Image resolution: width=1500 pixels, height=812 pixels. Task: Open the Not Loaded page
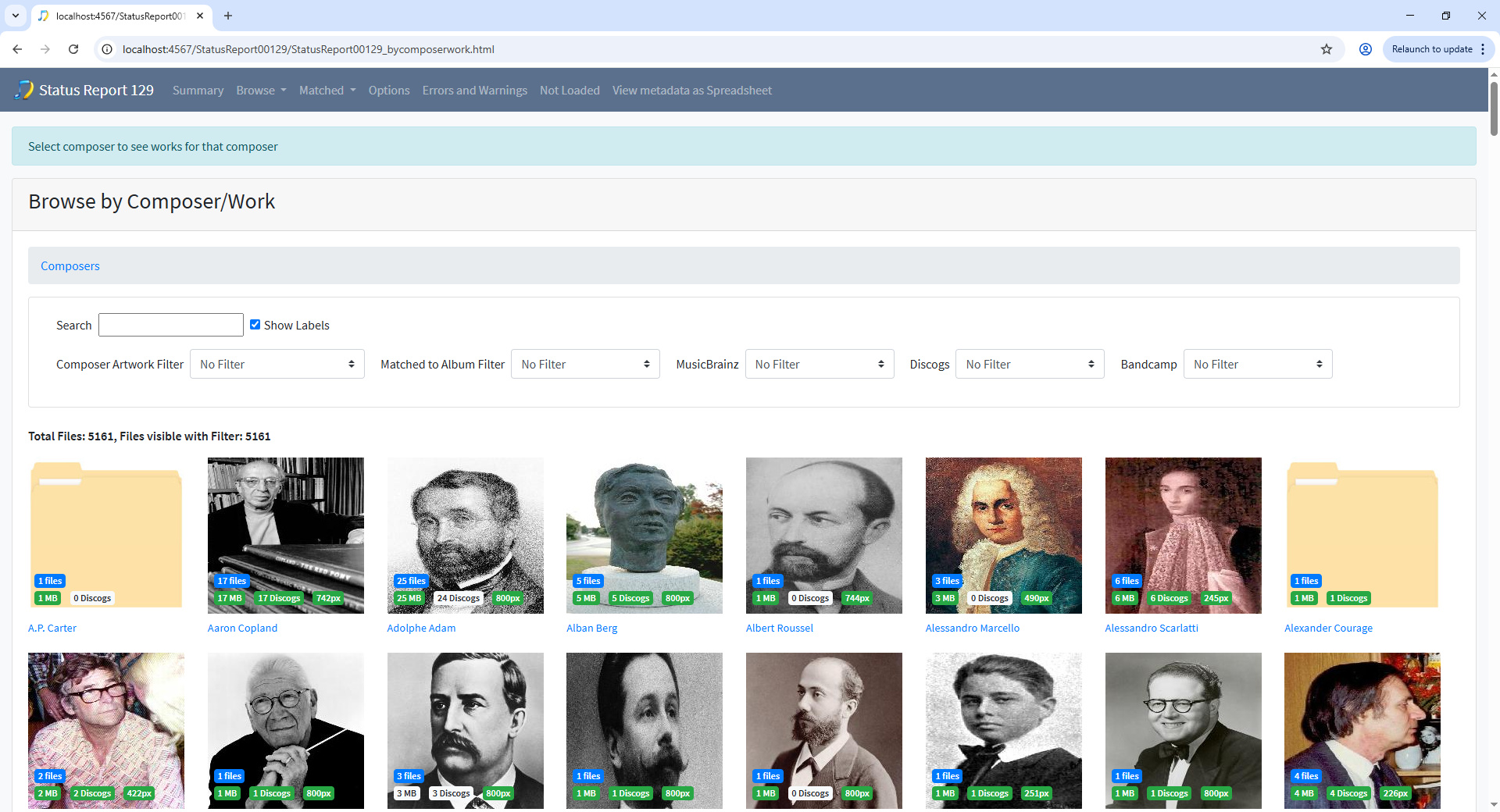pos(570,90)
